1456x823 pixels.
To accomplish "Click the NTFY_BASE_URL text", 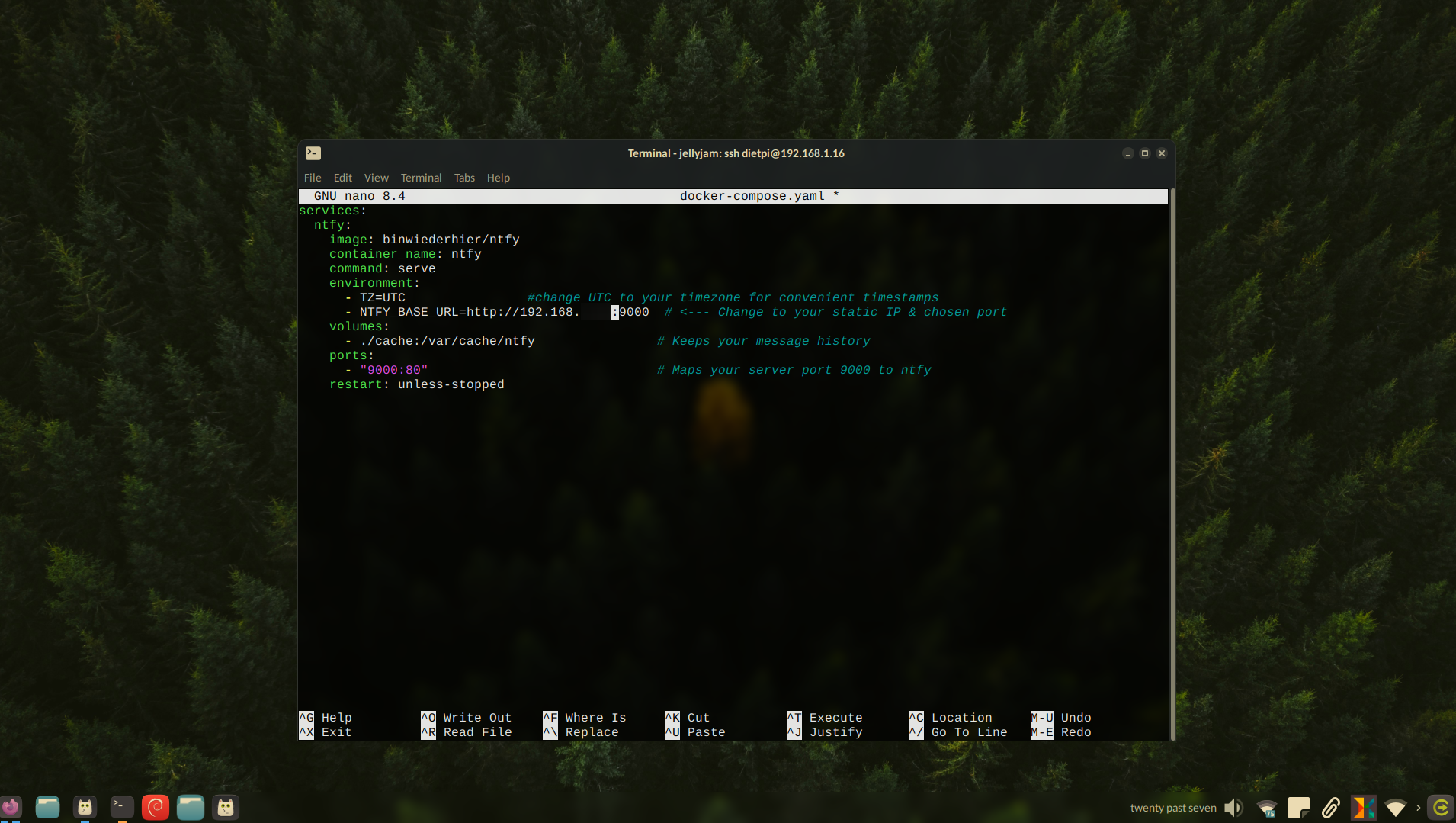I will (x=409, y=313).
